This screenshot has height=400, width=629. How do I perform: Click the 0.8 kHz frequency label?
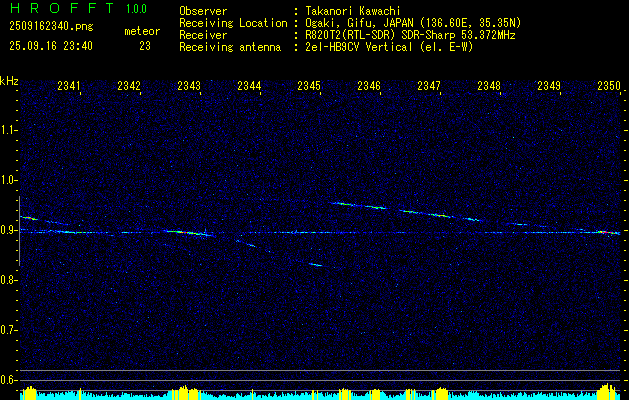(x=9, y=280)
